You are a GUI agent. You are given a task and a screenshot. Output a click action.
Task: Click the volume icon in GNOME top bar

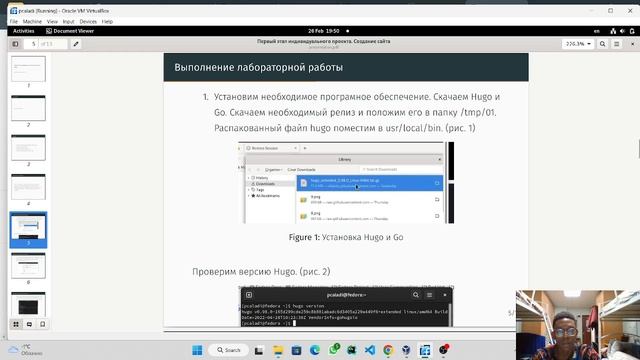622,31
